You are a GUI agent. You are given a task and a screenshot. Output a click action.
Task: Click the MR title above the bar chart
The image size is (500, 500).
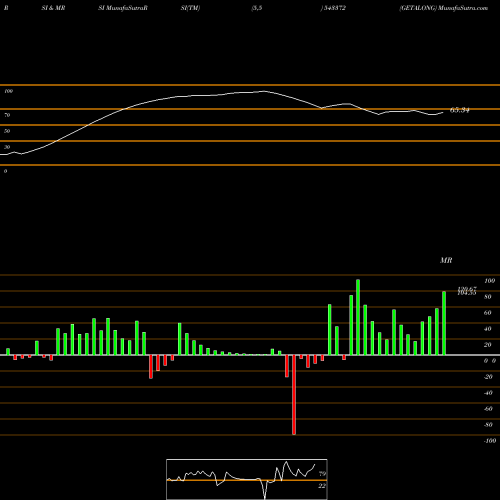pos(446,260)
